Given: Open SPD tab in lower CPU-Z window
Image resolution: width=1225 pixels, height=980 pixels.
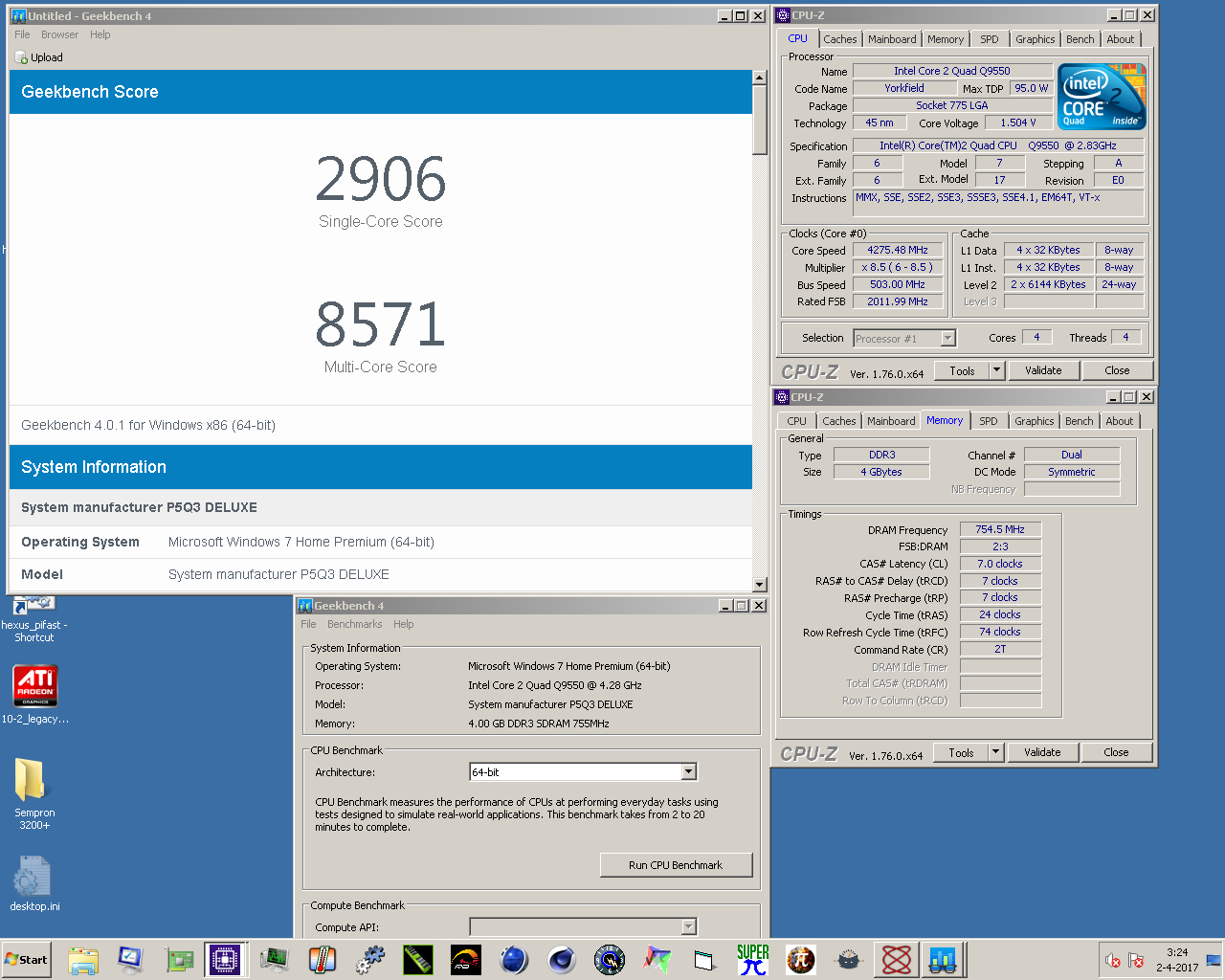Looking at the screenshot, I should [989, 421].
